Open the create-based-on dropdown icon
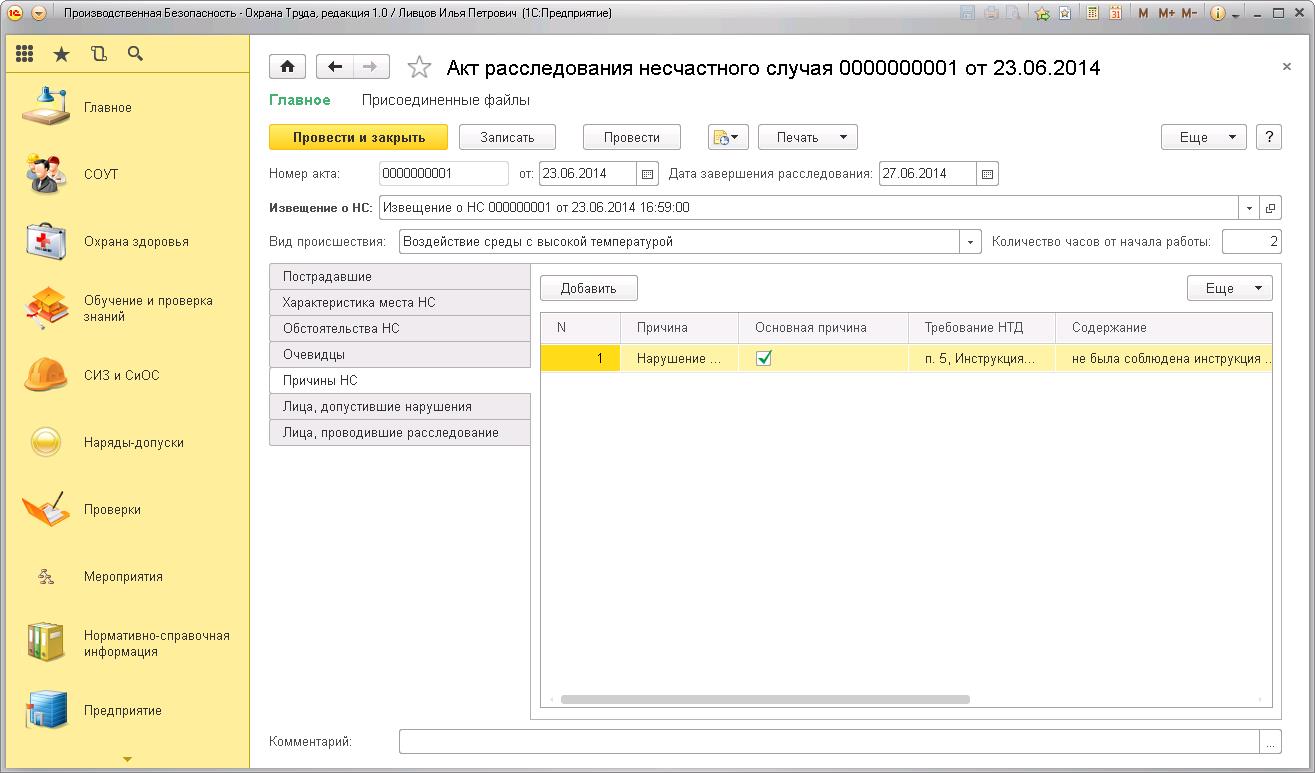 point(728,137)
